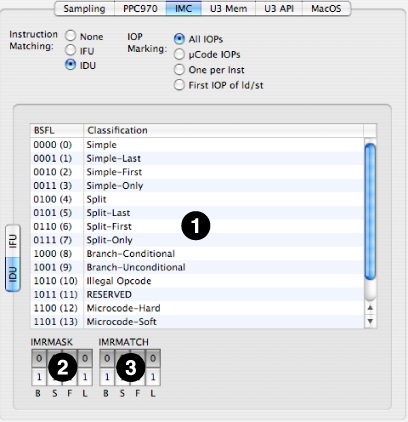
Task: Select the Simple-Last row
Action: [x=197, y=158]
